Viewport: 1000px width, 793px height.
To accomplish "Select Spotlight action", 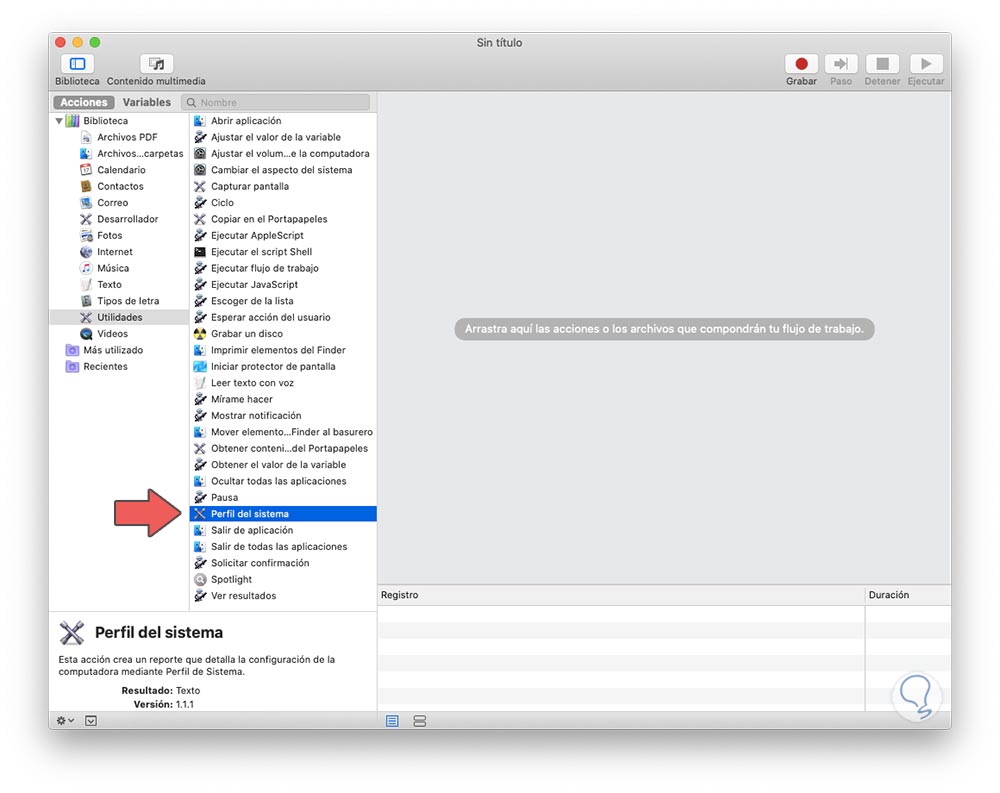I will point(283,579).
